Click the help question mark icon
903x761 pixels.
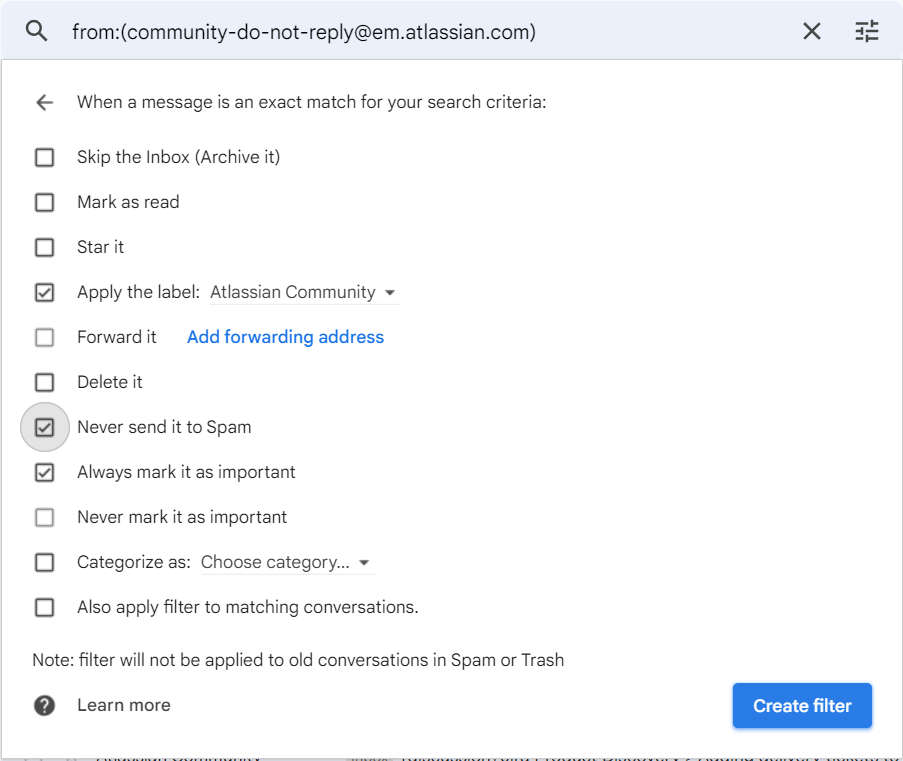[44, 705]
